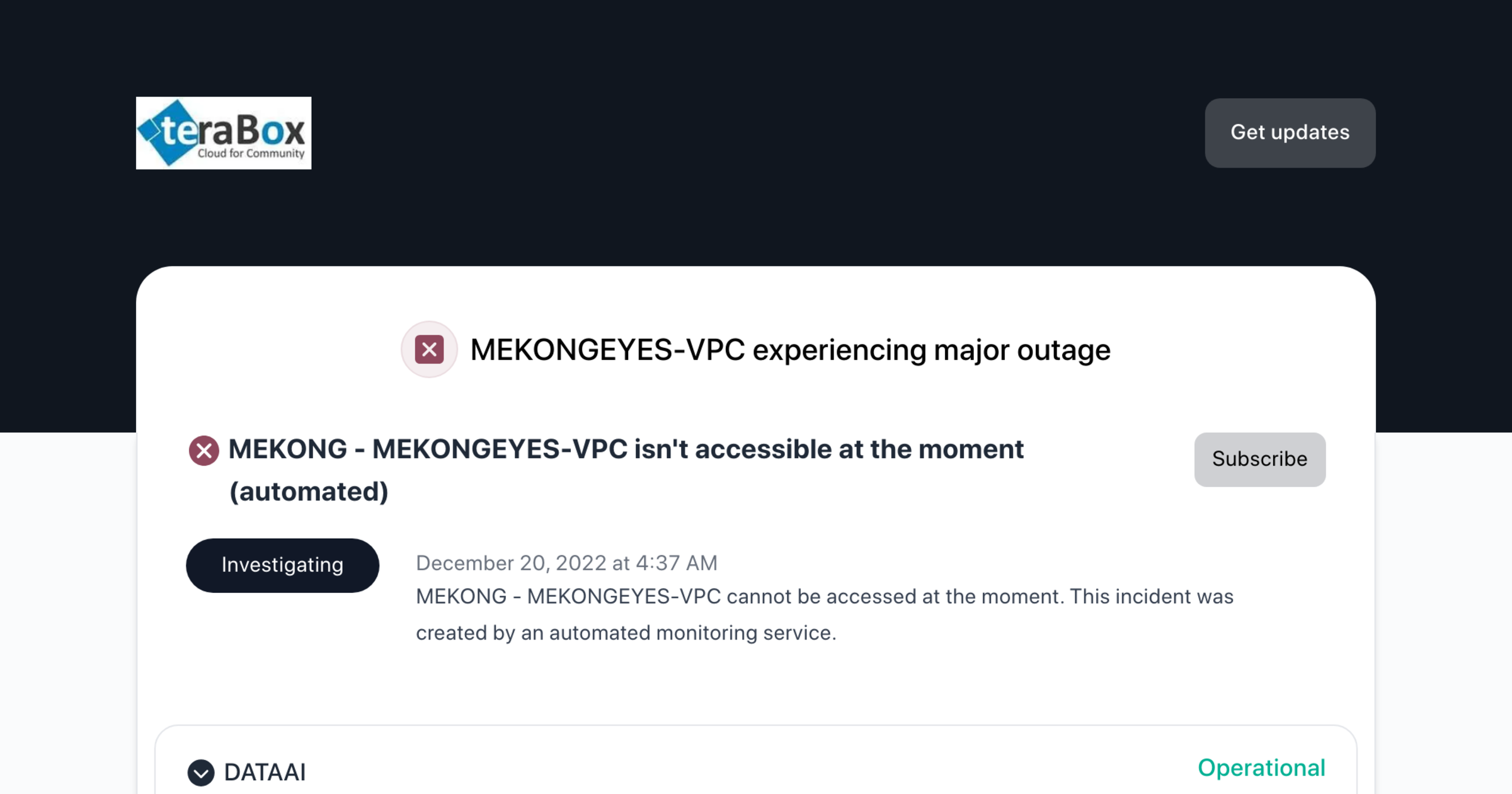Subscribe to this incident
The image size is (1512, 794).
point(1259,459)
